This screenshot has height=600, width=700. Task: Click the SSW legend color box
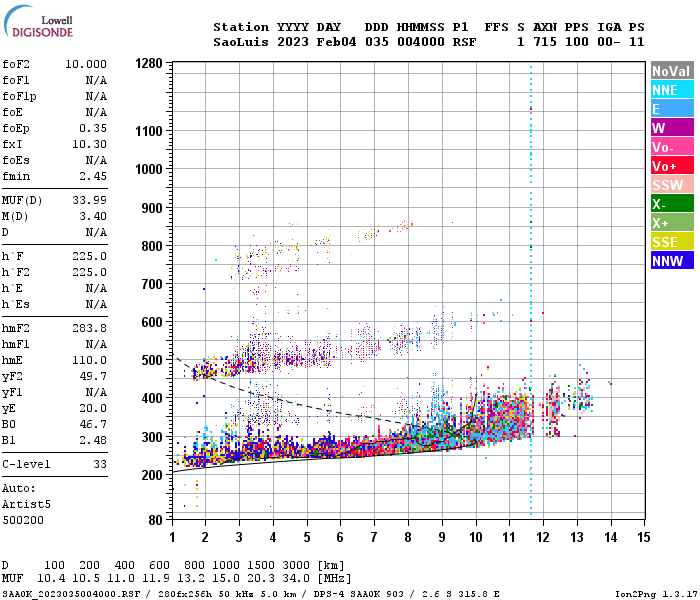(x=672, y=185)
